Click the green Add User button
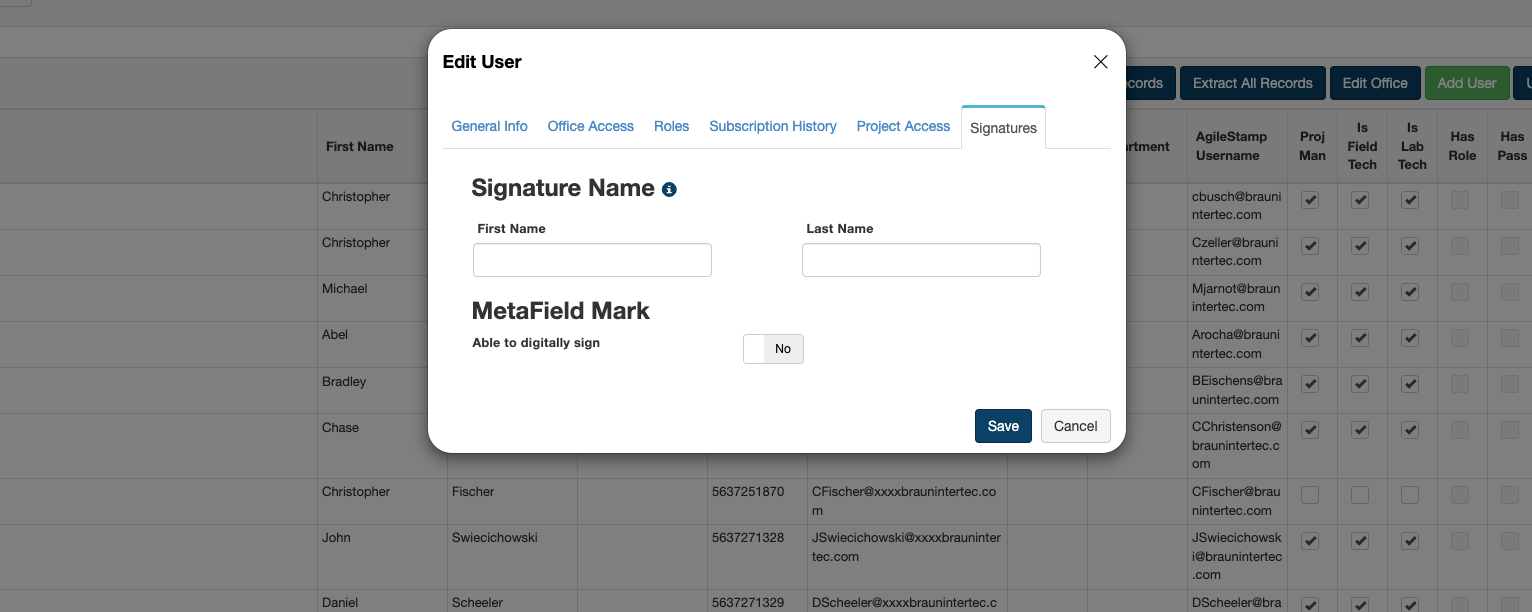This screenshot has width=1532, height=612. point(1466,83)
